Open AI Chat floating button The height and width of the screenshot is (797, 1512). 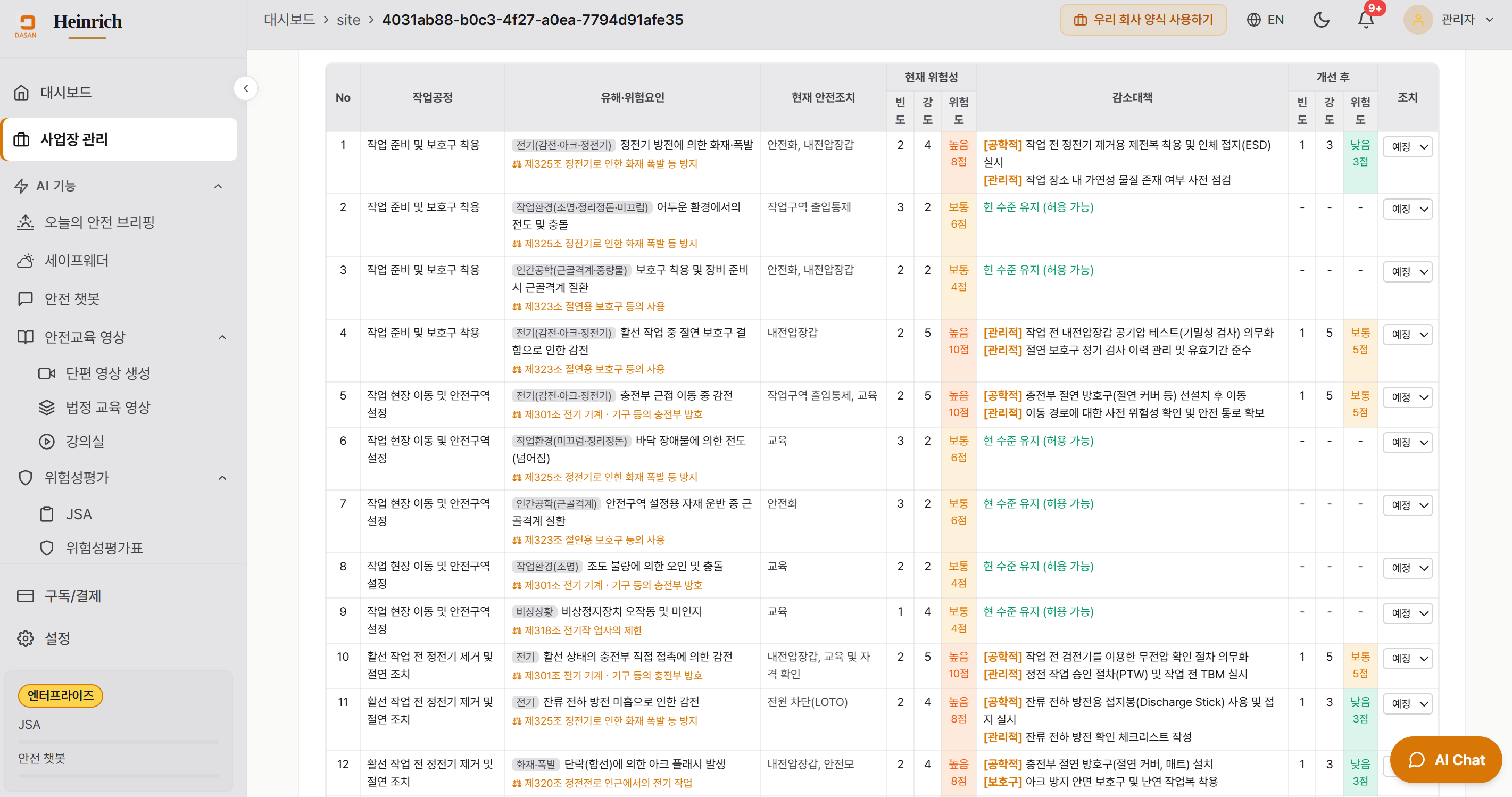(x=1445, y=759)
